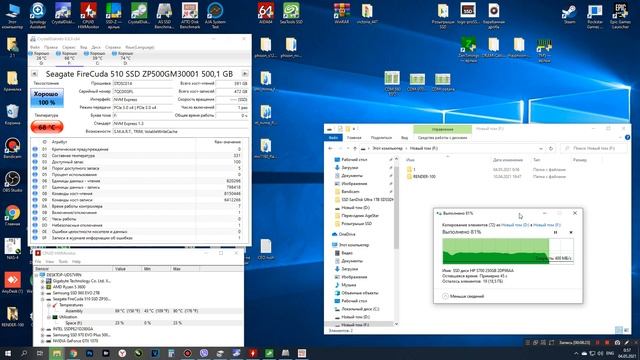Click the Bandicam screenshot camera icon
This screenshot has height=360, width=640.
tap(617, 343)
